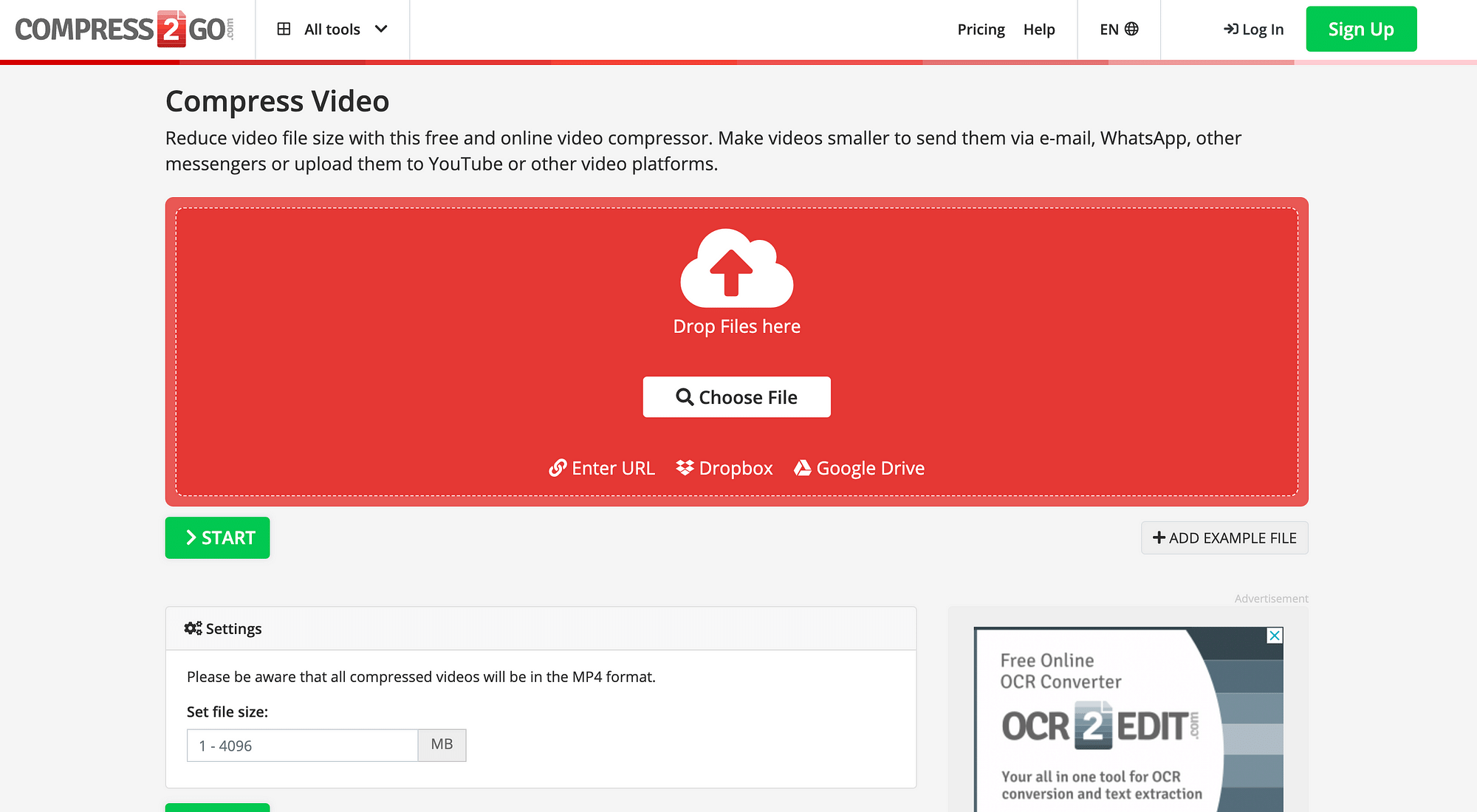Click the green Sign Up button
Screen dimensions: 1477x812
point(1361,29)
